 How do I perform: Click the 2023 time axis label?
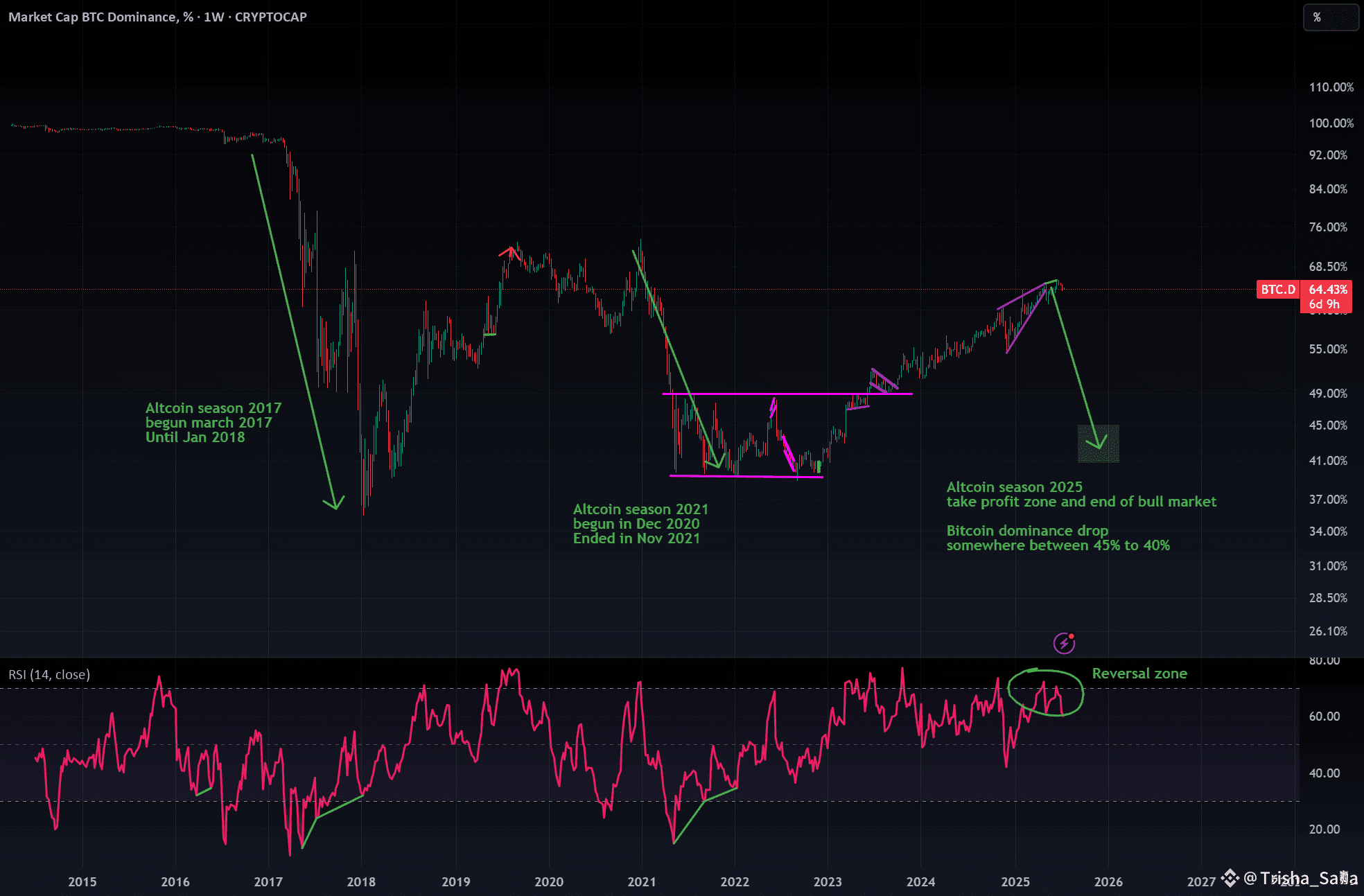828,882
